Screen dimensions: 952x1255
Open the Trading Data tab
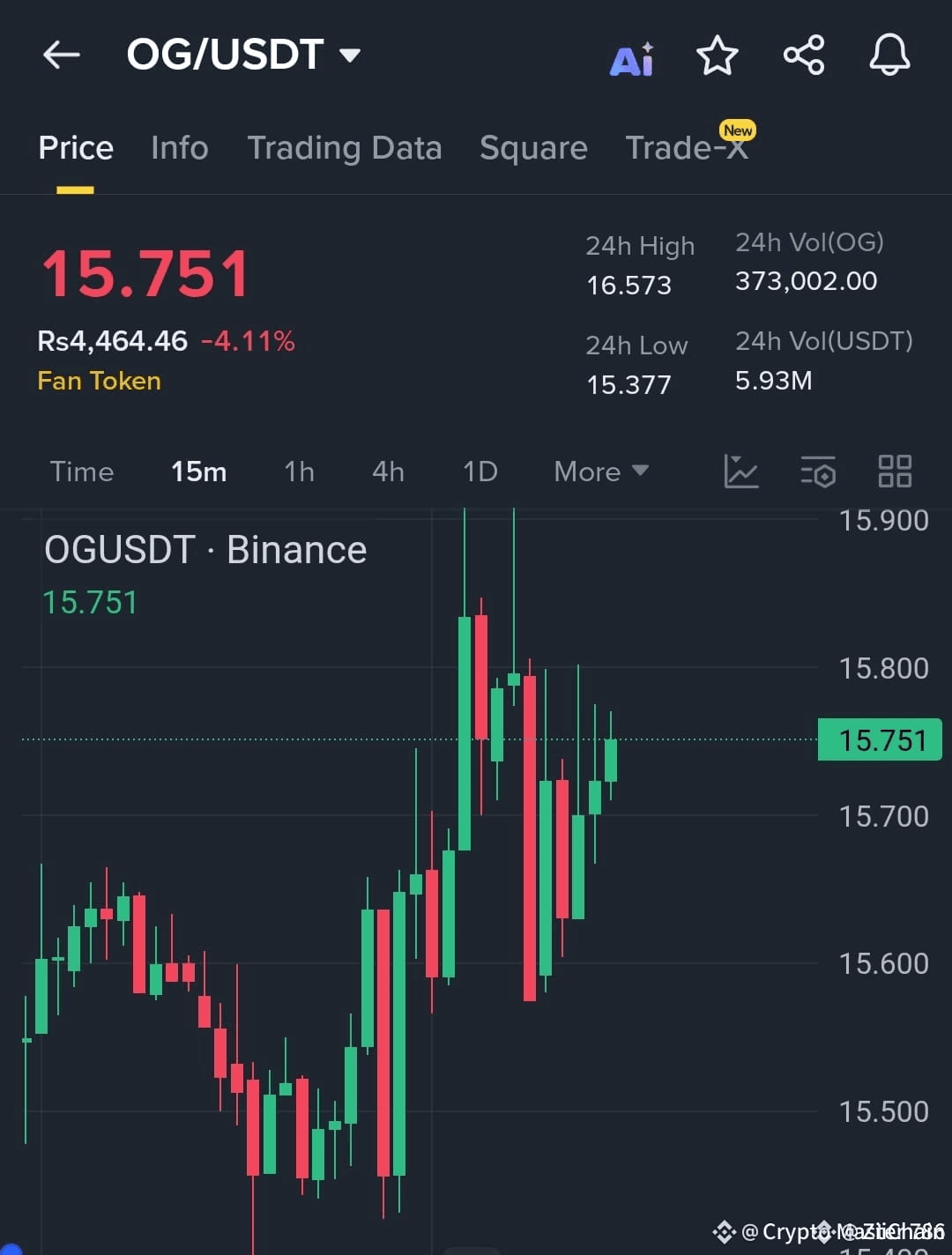[x=345, y=148]
